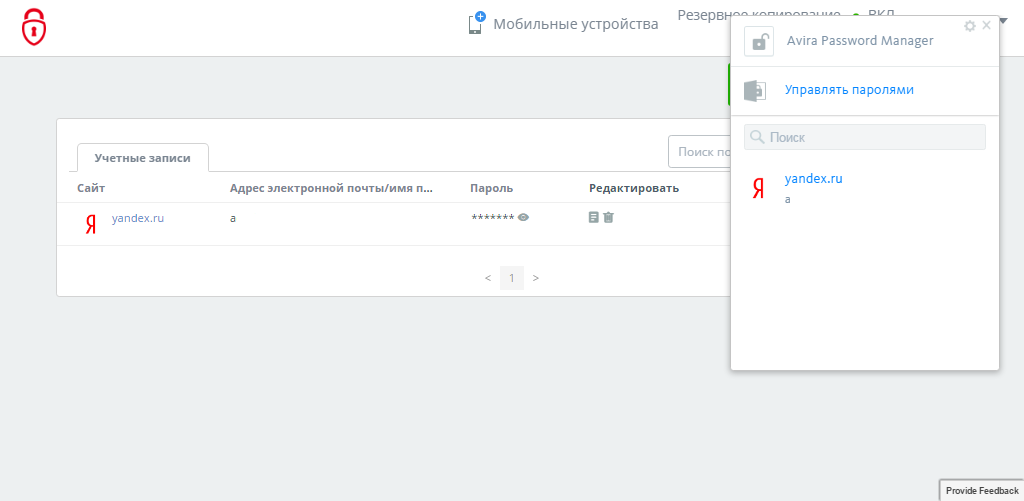Click the Адрес электронной почты column header
This screenshot has width=1024, height=501.
(331, 188)
